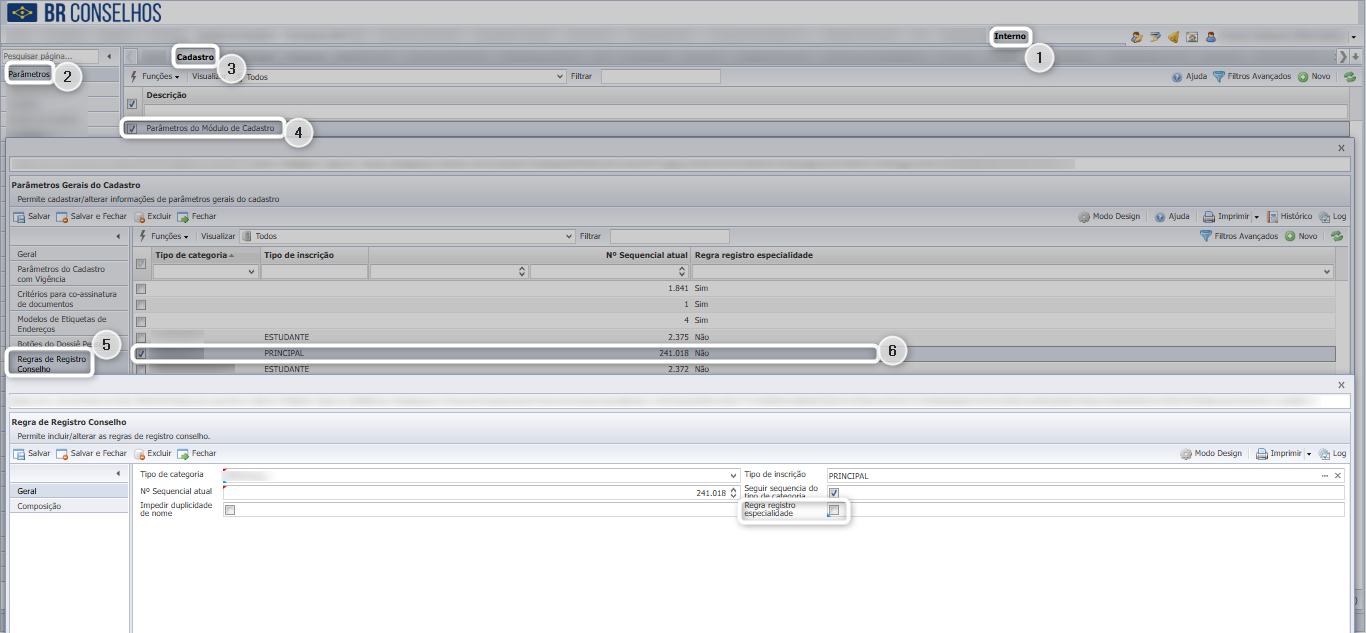The width and height of the screenshot is (1366, 633).
Task: Open the Imprimir dropdown arrow in the Parâmetros Gerais toolbar
Action: (1256, 217)
